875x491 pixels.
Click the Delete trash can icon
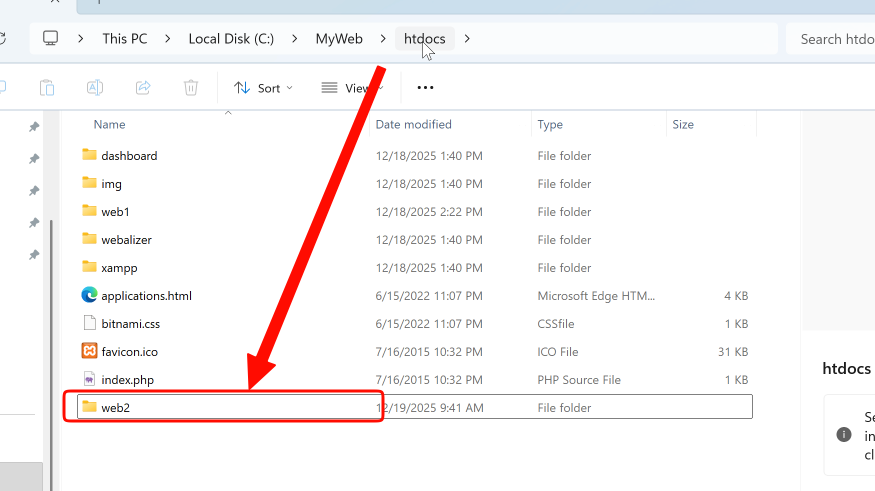(x=191, y=88)
